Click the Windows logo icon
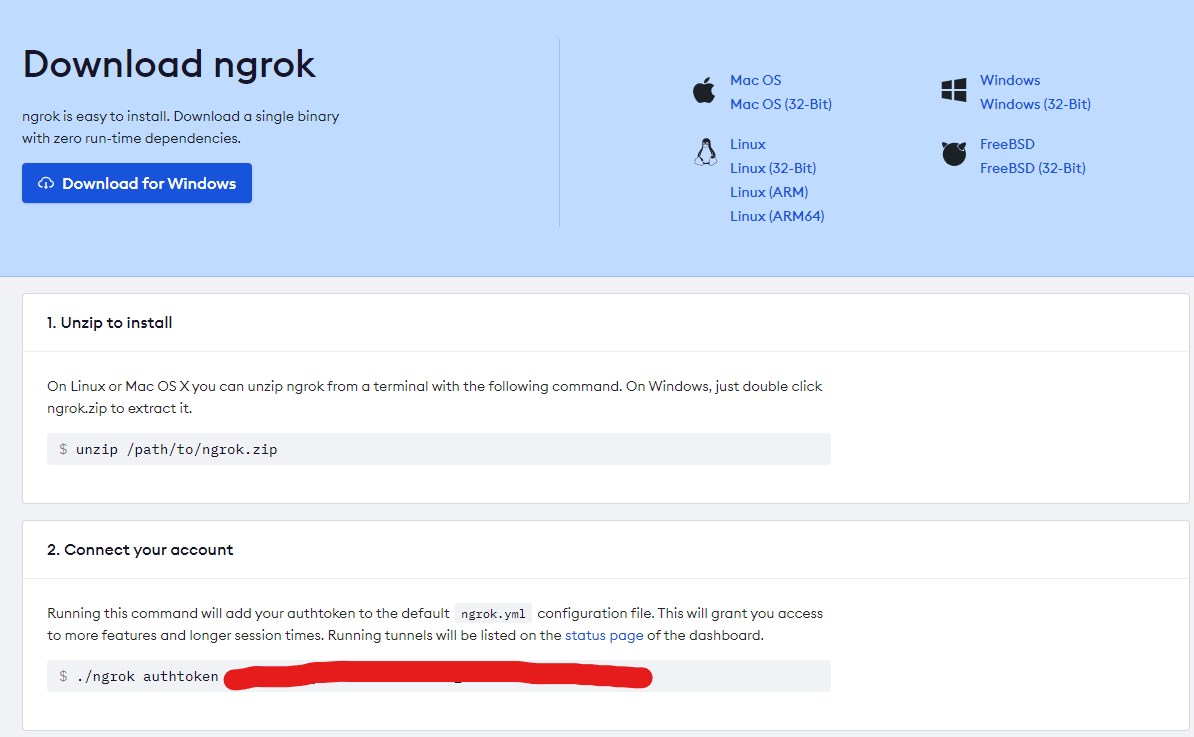 tap(953, 90)
